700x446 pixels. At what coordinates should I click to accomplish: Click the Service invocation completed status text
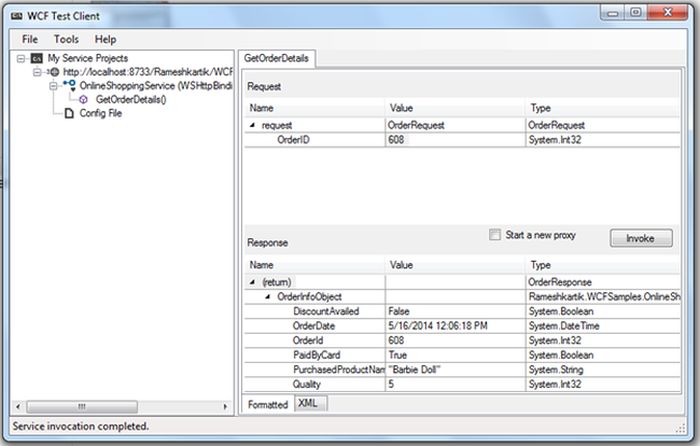(x=80, y=426)
